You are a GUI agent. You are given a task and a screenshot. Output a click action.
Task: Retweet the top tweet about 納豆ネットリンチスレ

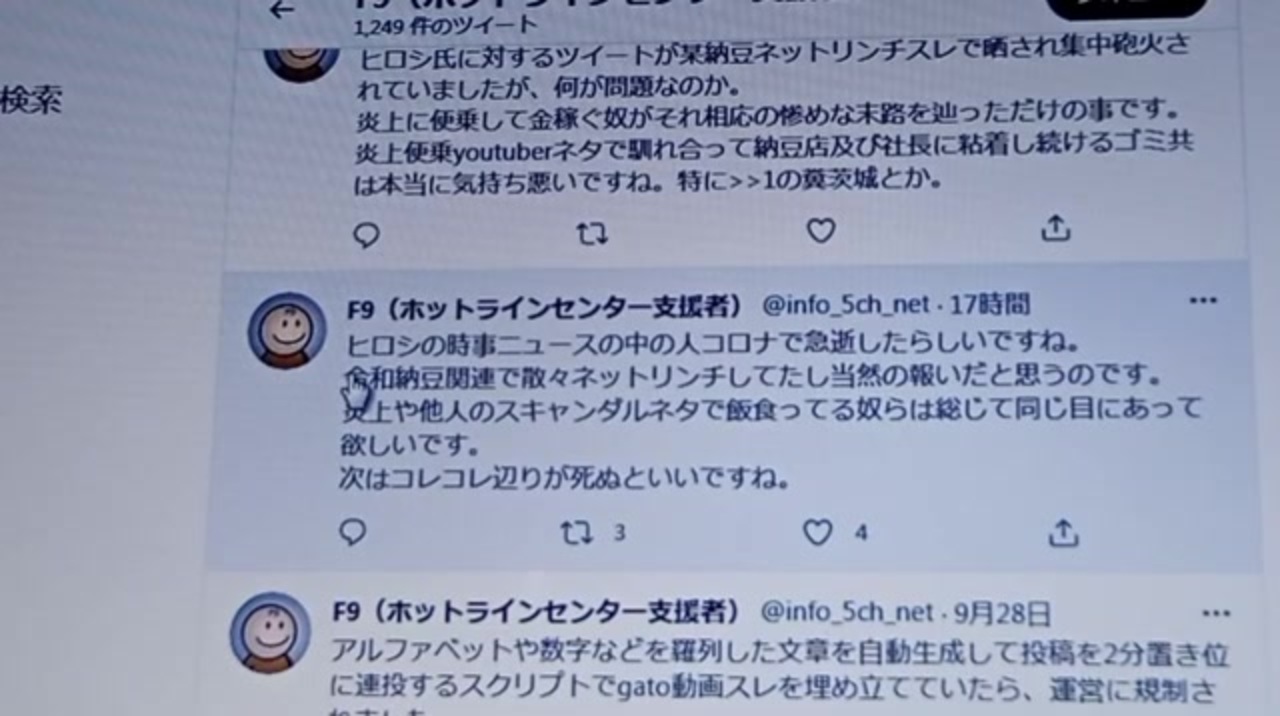click(592, 233)
